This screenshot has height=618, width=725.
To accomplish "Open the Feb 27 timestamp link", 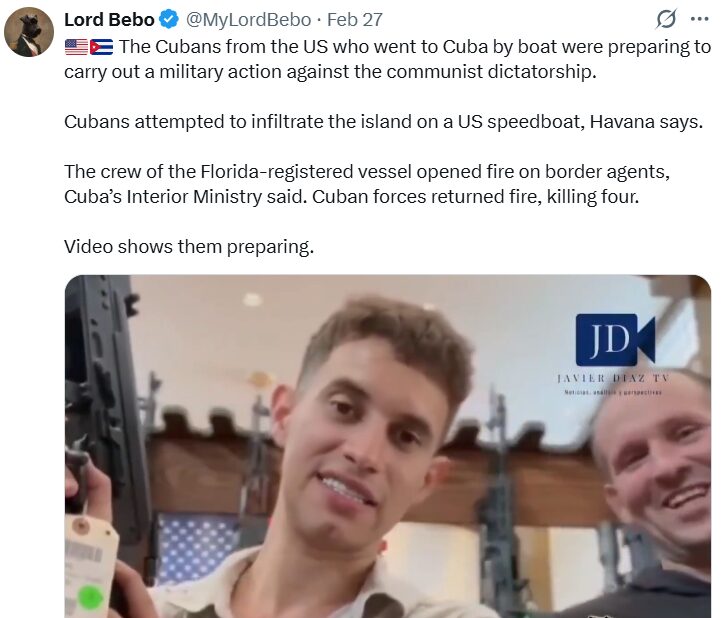I will pyautogui.click(x=355, y=20).
